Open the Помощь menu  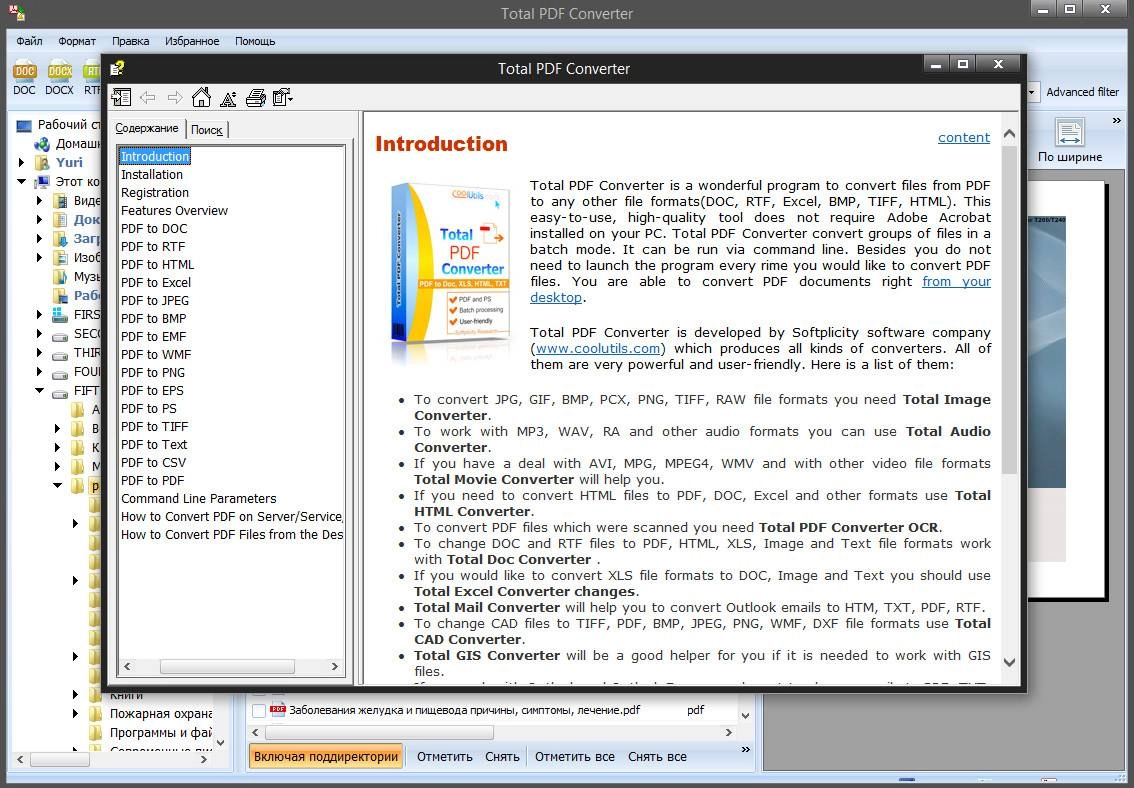tap(255, 41)
